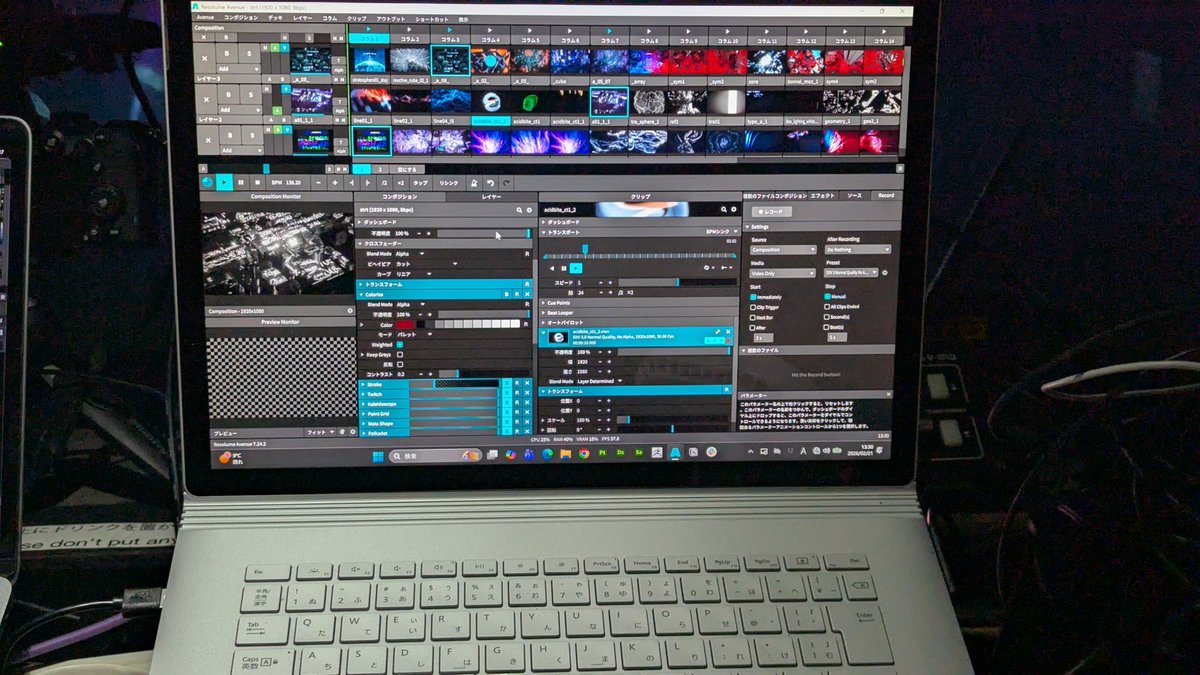Viewport: 1200px width, 675px height.
Task: Switch to the Record tab
Action: 886,196
